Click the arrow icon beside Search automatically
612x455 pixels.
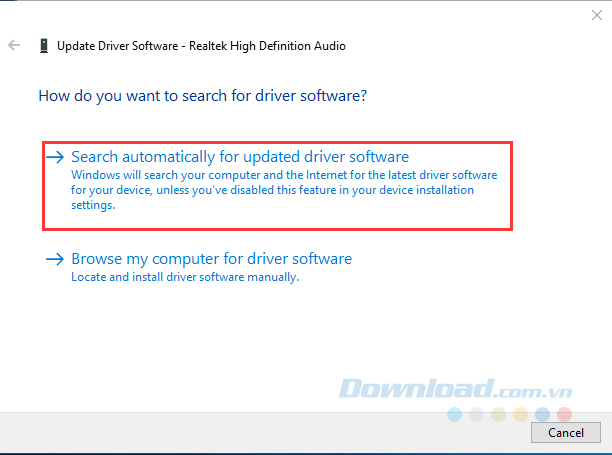tap(55, 157)
